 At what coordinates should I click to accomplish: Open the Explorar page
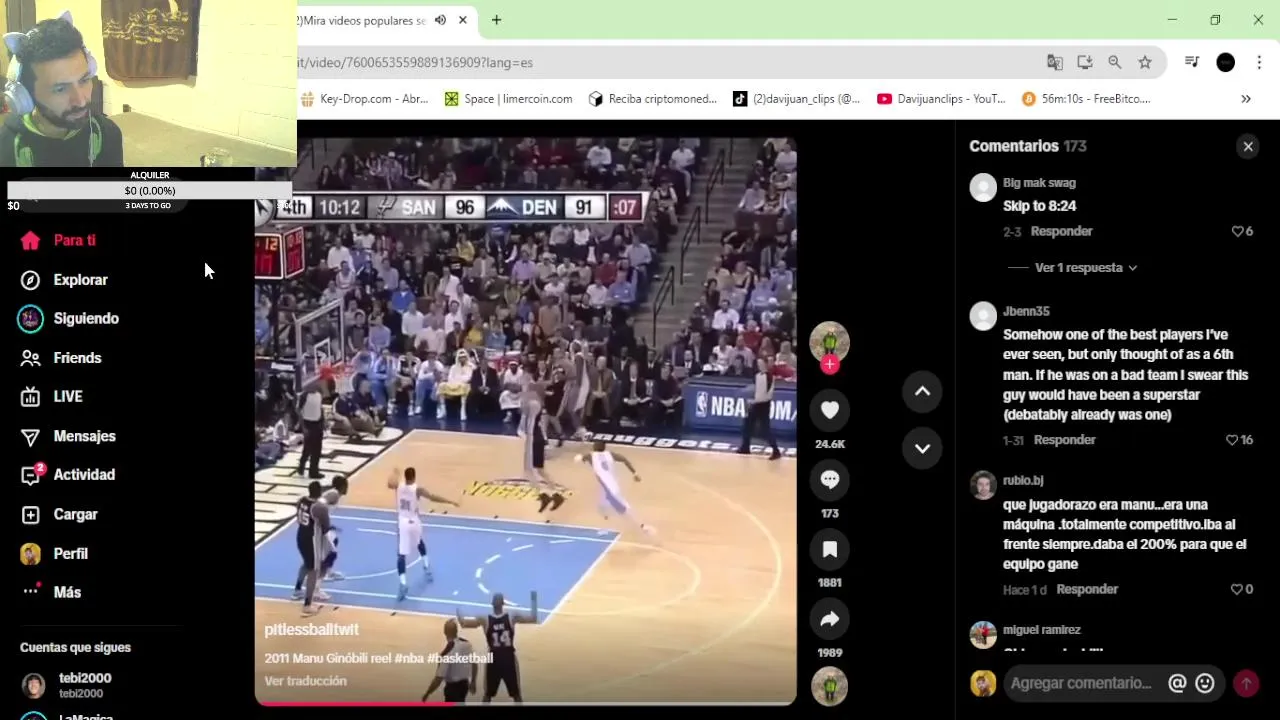(64, 280)
